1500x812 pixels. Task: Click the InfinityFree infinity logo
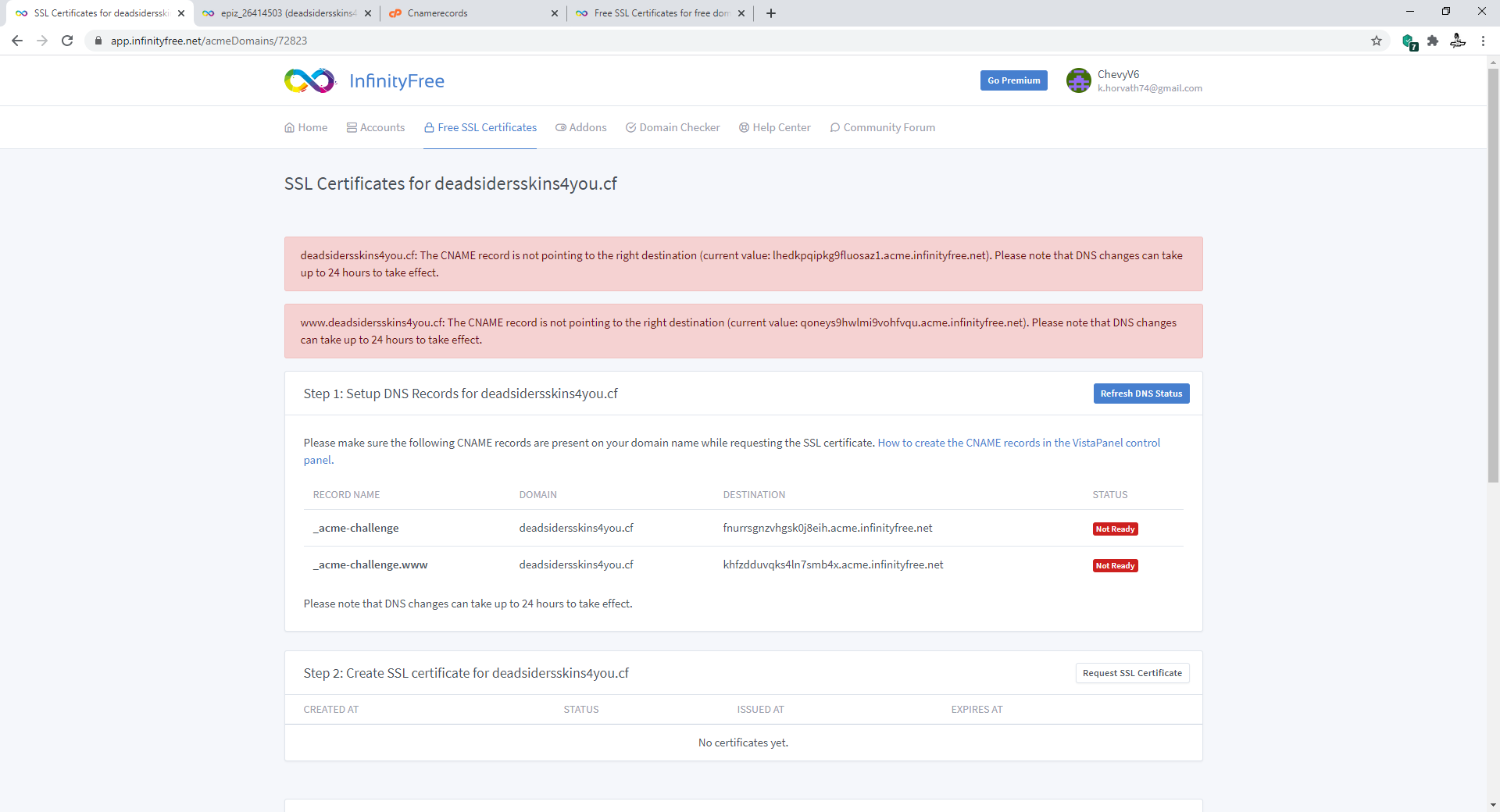[x=310, y=80]
